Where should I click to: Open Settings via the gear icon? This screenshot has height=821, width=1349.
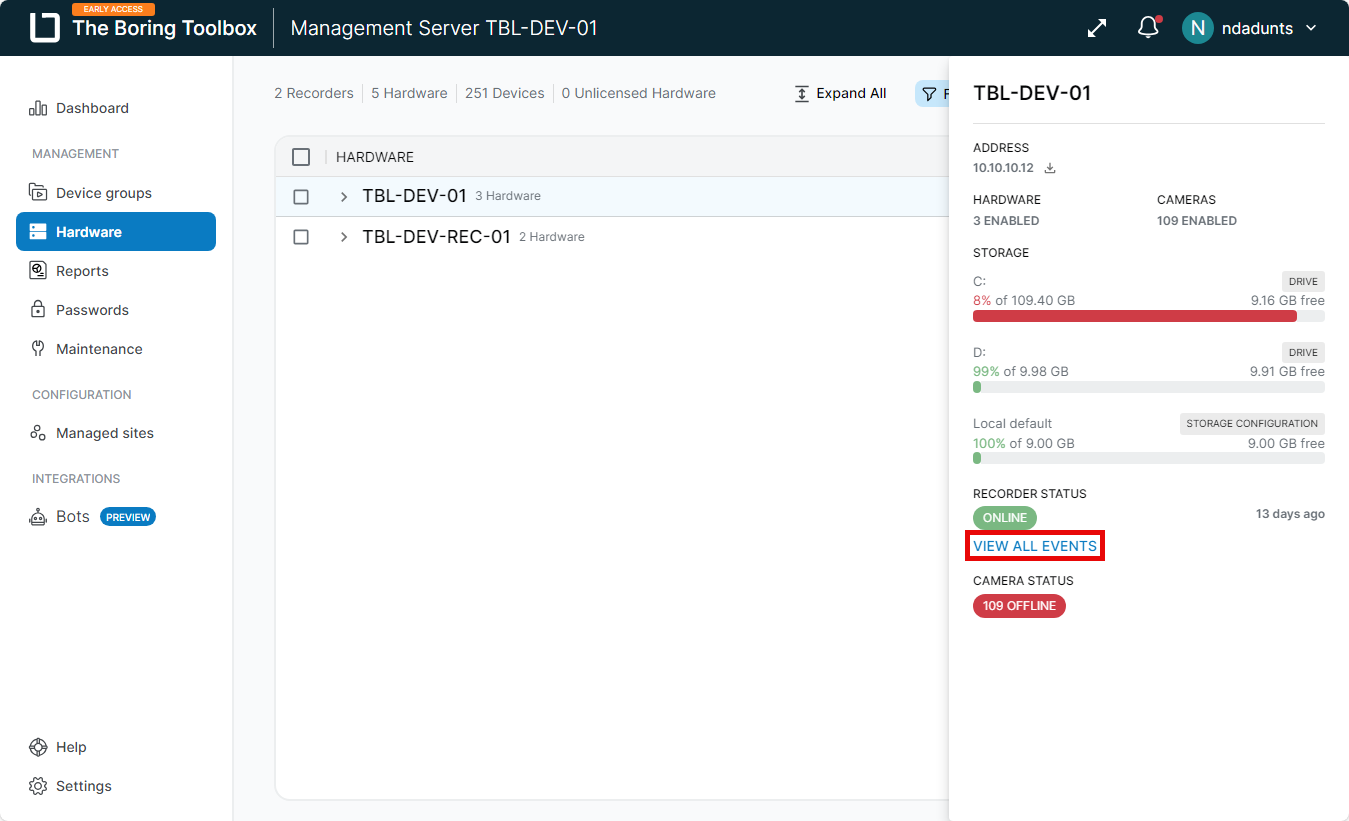point(38,786)
